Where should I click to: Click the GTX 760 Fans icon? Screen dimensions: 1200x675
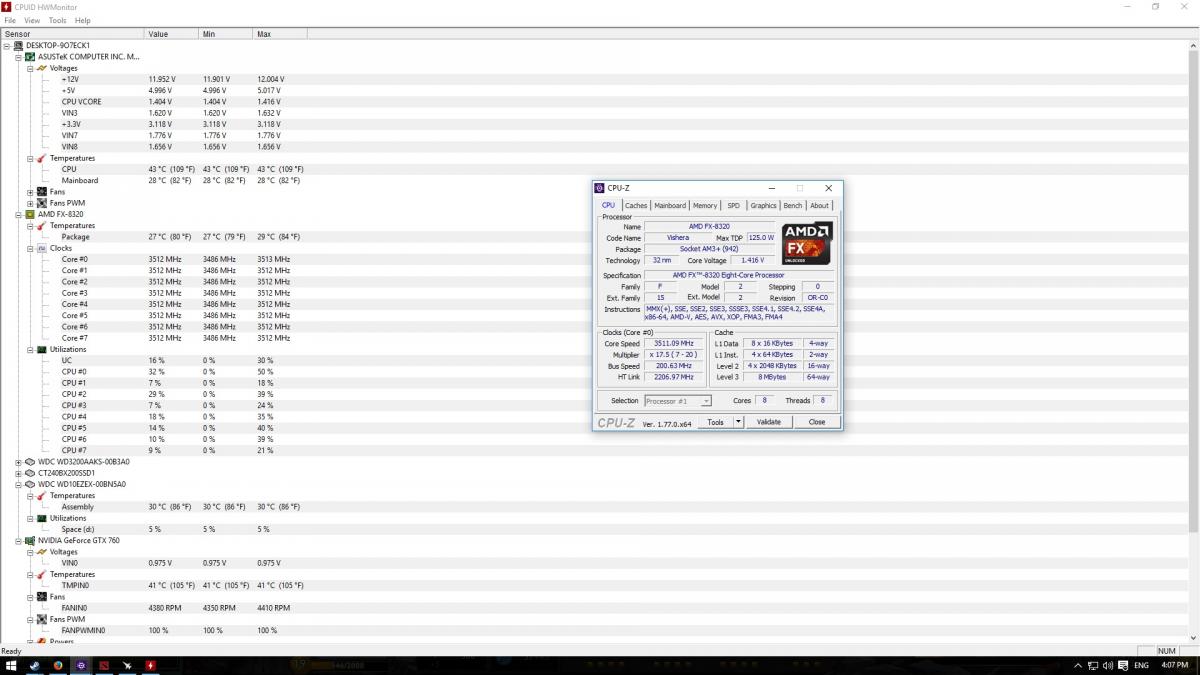[42, 597]
